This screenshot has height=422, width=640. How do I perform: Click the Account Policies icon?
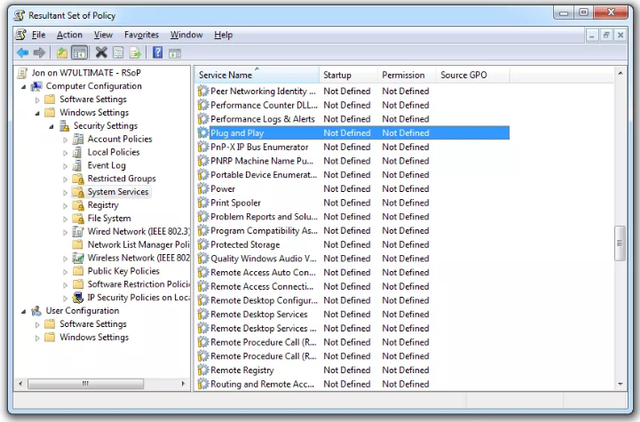78,139
